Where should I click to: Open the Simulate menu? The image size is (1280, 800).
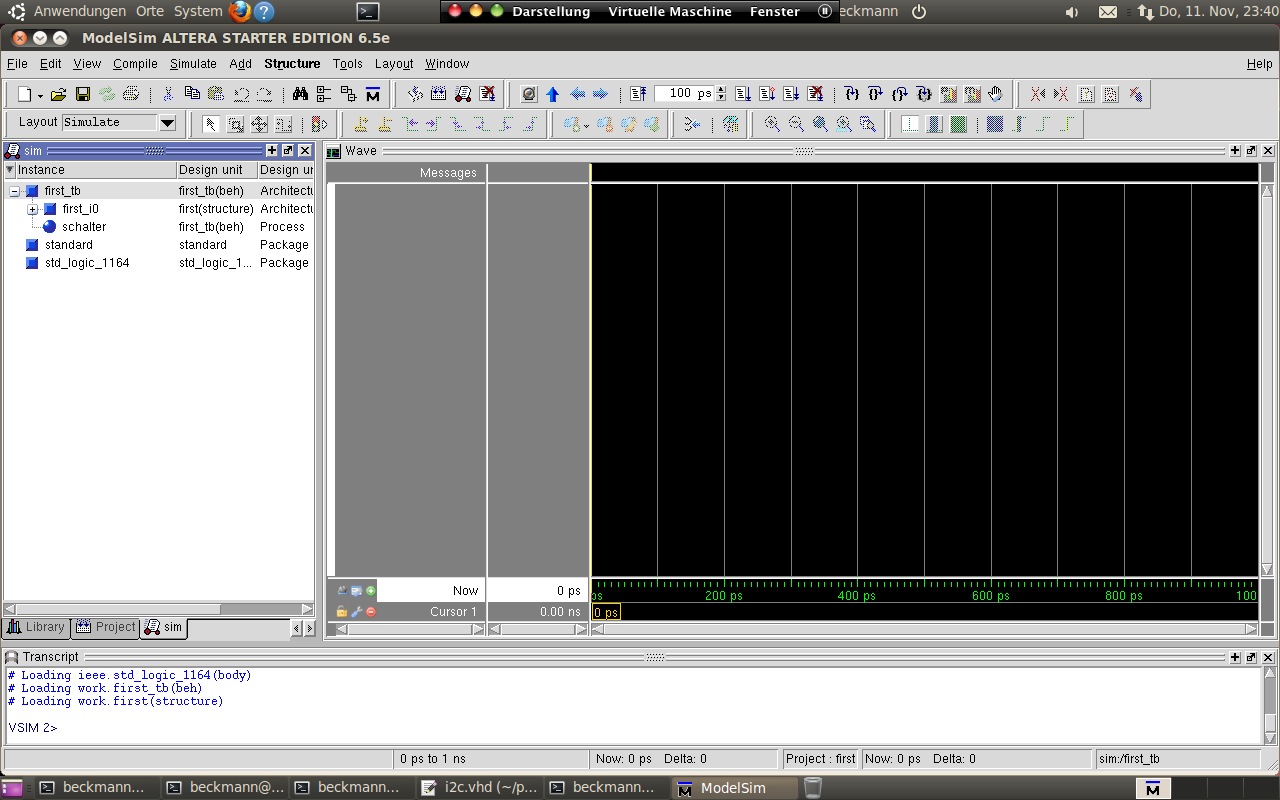(193, 63)
